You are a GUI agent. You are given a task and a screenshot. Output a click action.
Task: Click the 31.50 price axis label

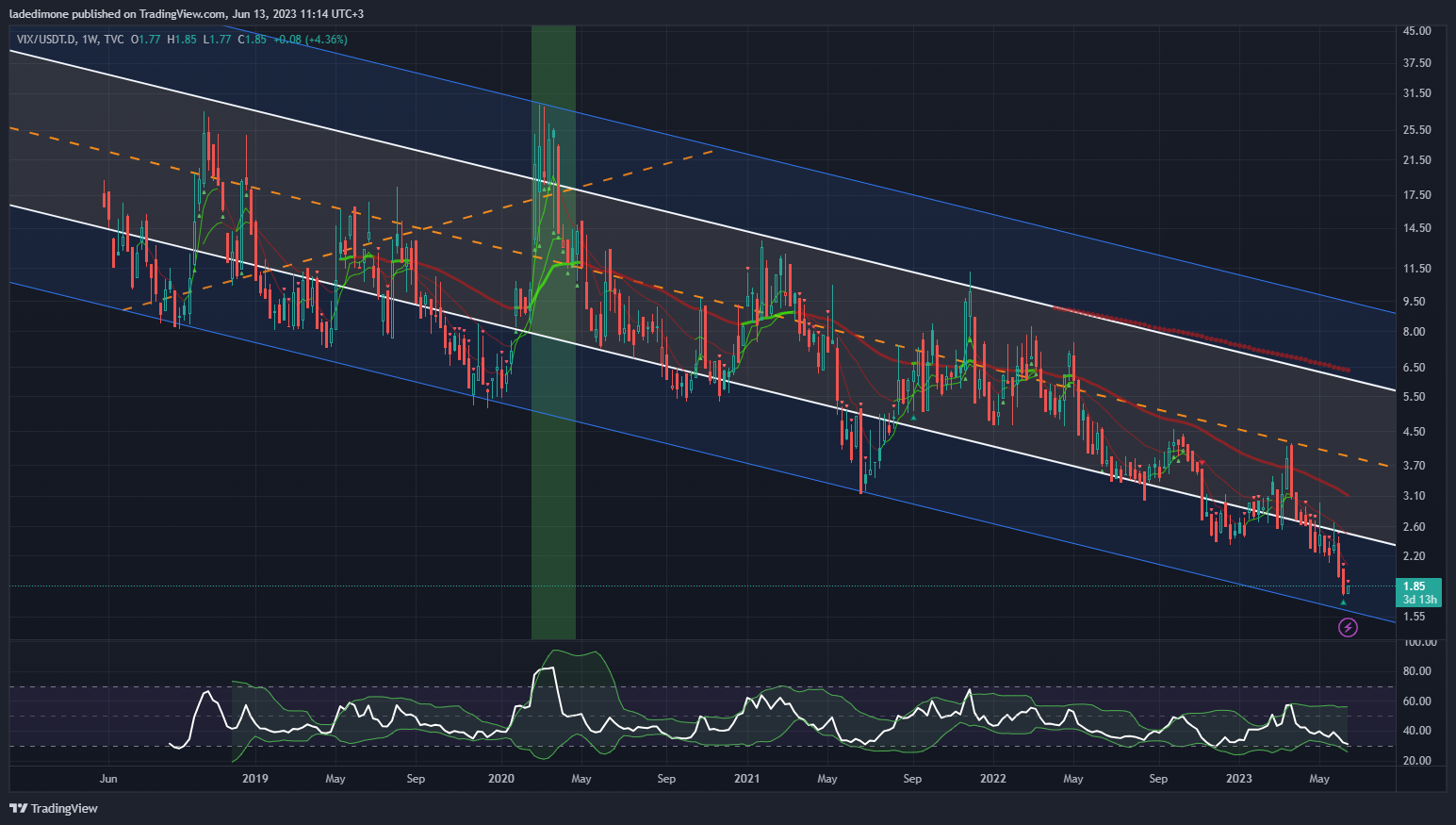tap(1417, 93)
